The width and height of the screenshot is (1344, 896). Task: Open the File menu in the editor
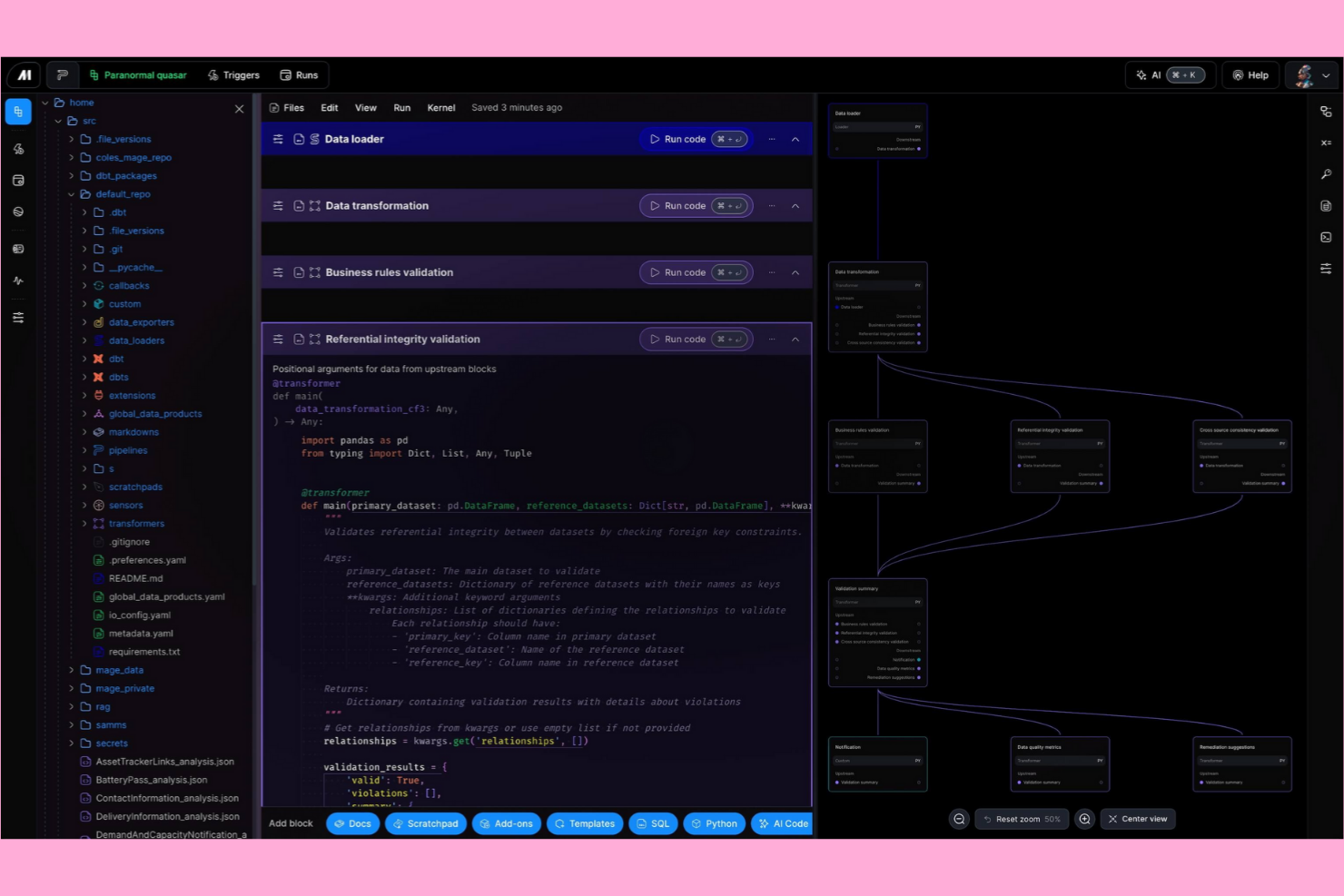point(295,107)
